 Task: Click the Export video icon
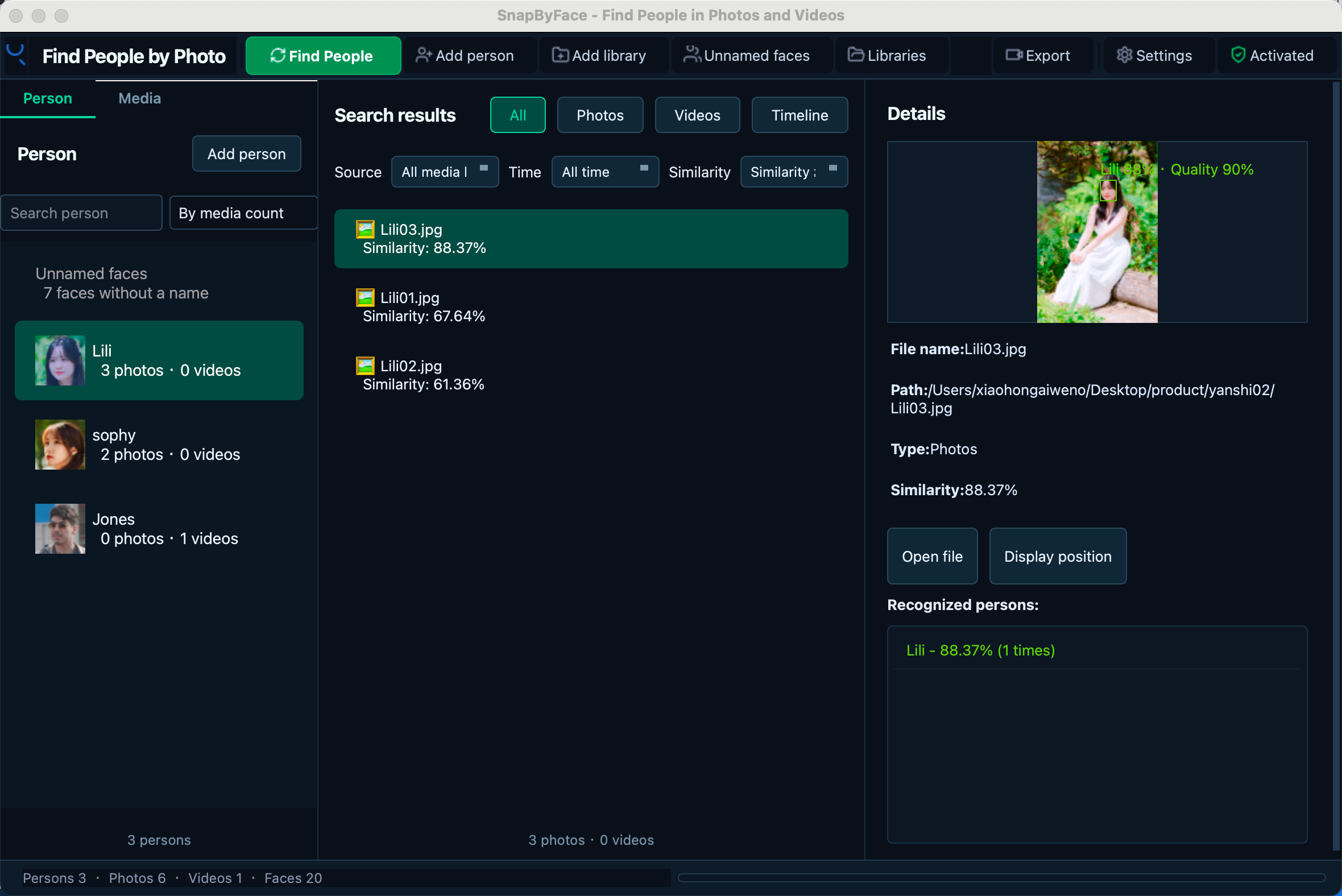pyautogui.click(x=1014, y=55)
